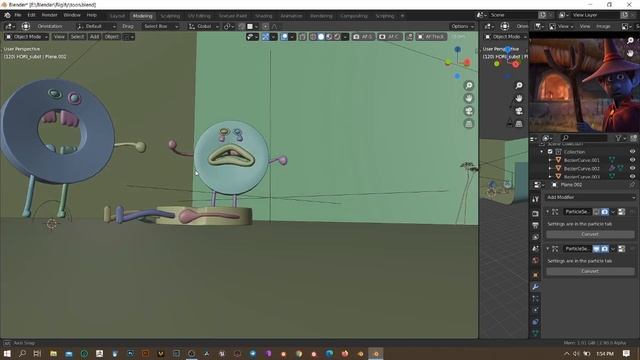Click the pan hand icon in main viewport

point(469,98)
